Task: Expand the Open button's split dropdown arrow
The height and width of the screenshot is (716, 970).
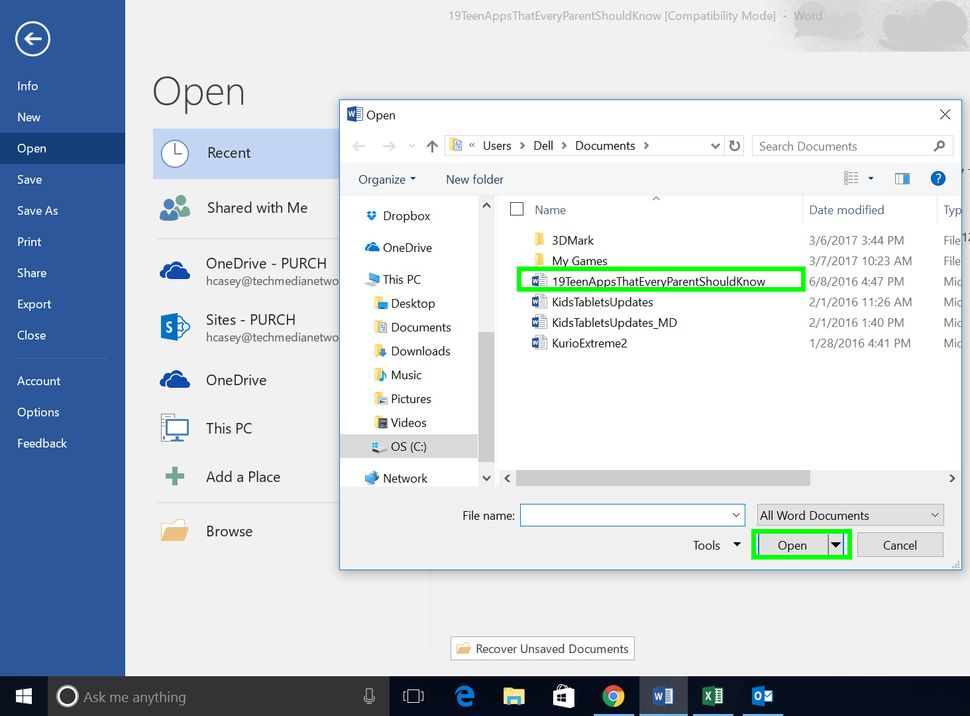Action: coord(836,544)
